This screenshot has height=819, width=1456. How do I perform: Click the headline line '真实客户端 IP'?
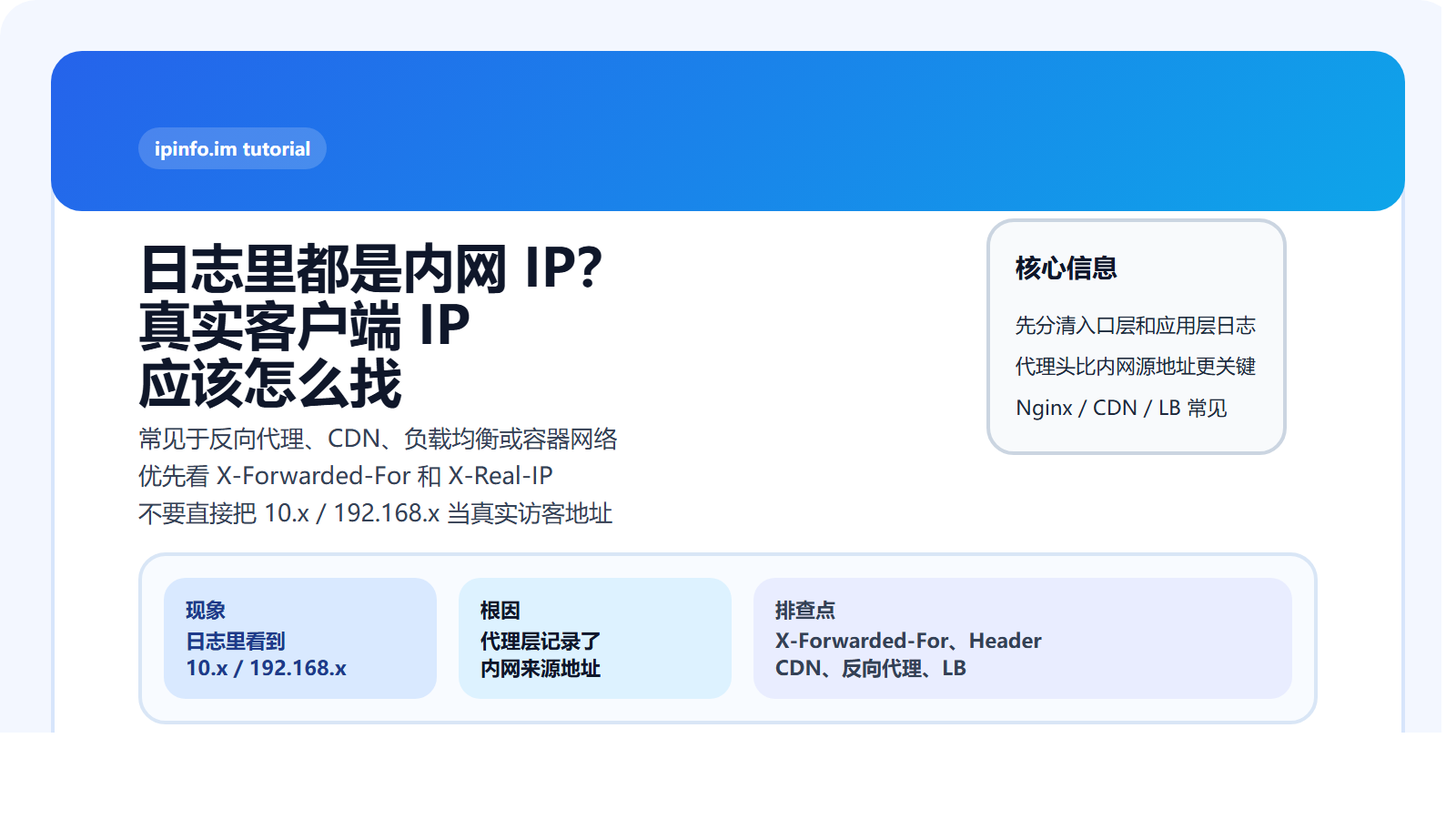tap(305, 326)
